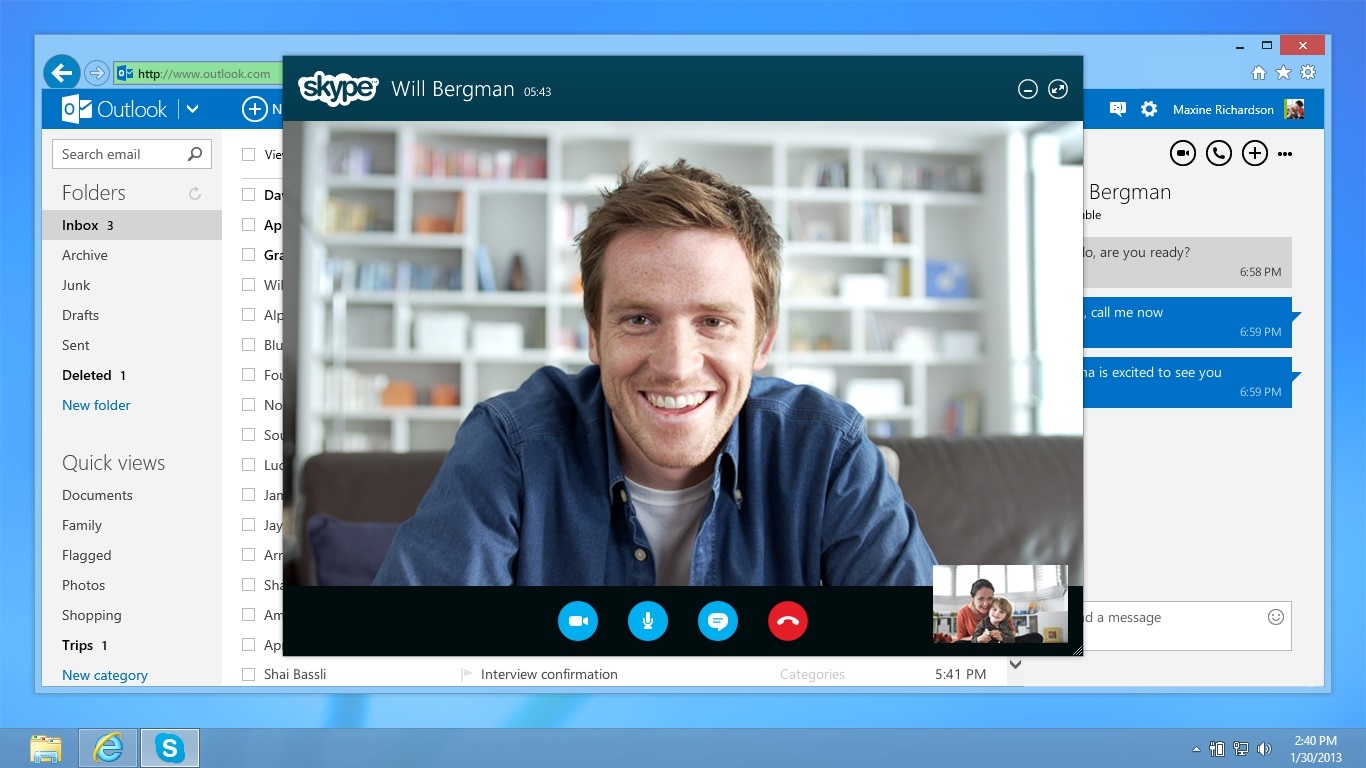Refresh the Folders list
Viewport: 1366px width, 768px height.
click(195, 193)
